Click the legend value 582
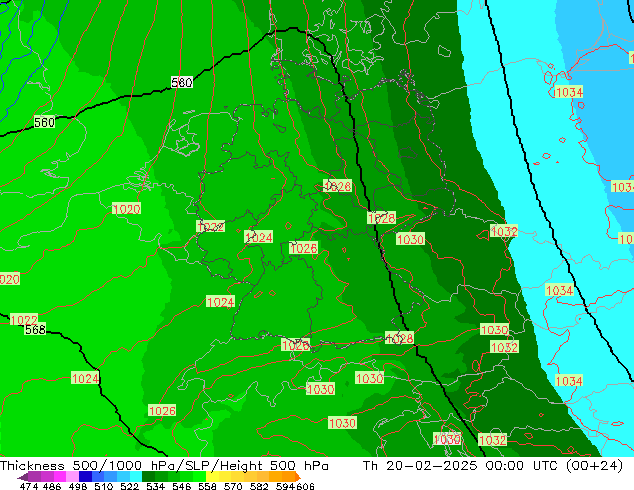Image resolution: width=634 pixels, height=490 pixels. [x=259, y=486]
